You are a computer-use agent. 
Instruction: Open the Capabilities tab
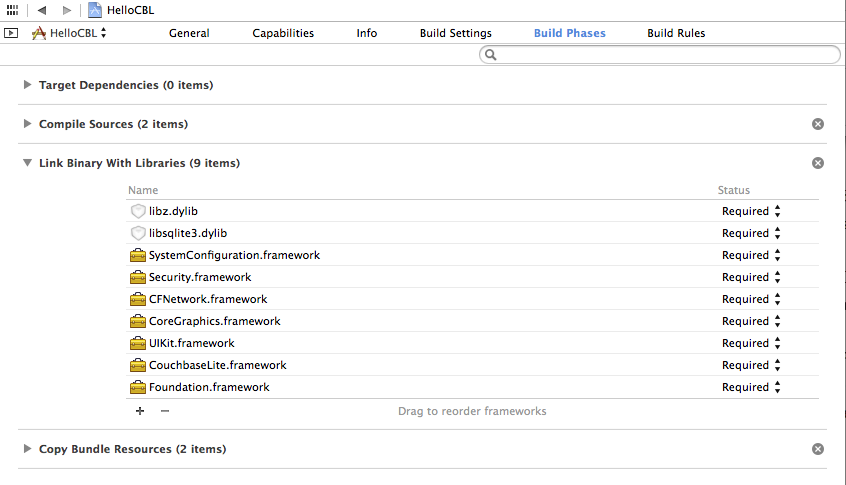(x=283, y=33)
